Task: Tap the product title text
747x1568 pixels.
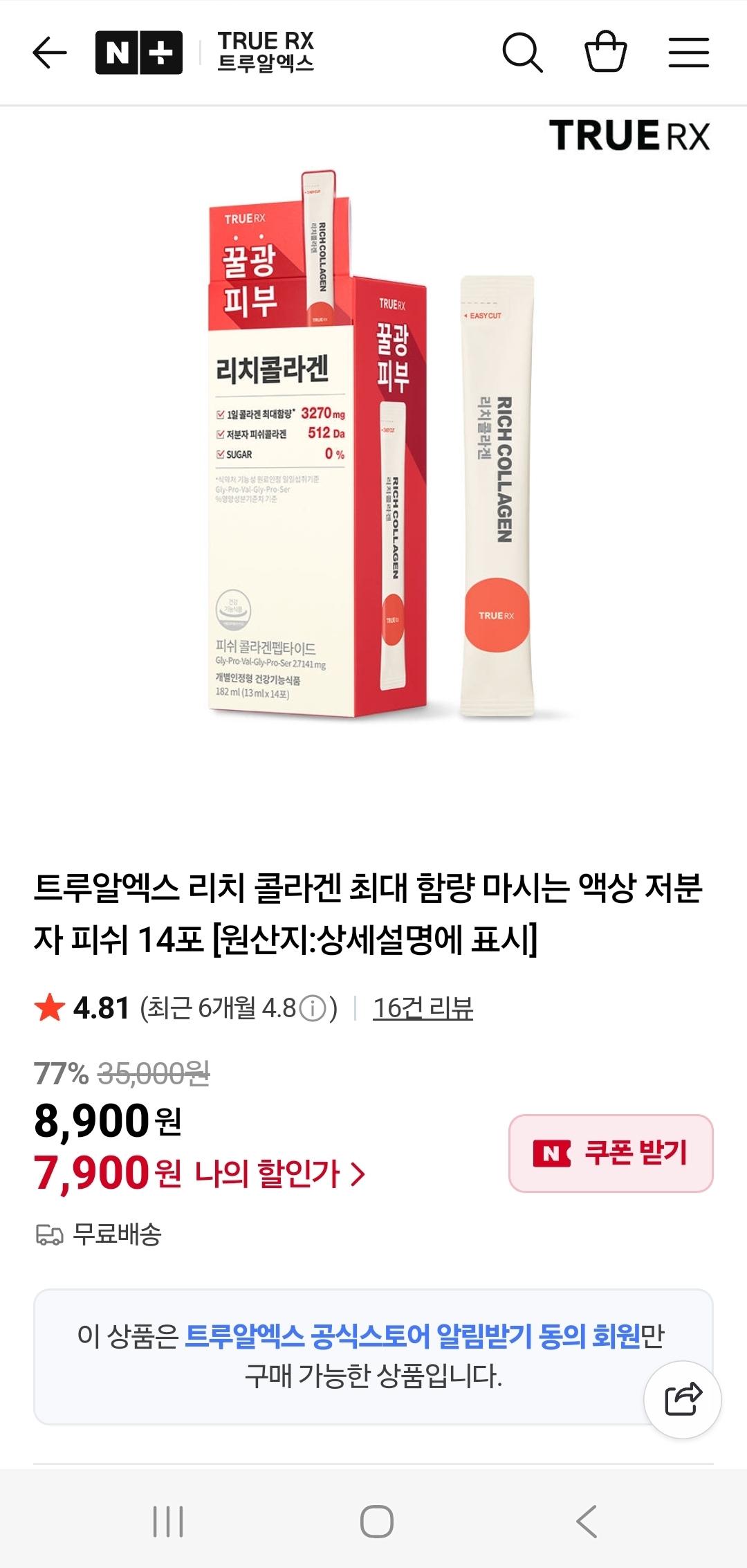Action: click(x=368, y=913)
